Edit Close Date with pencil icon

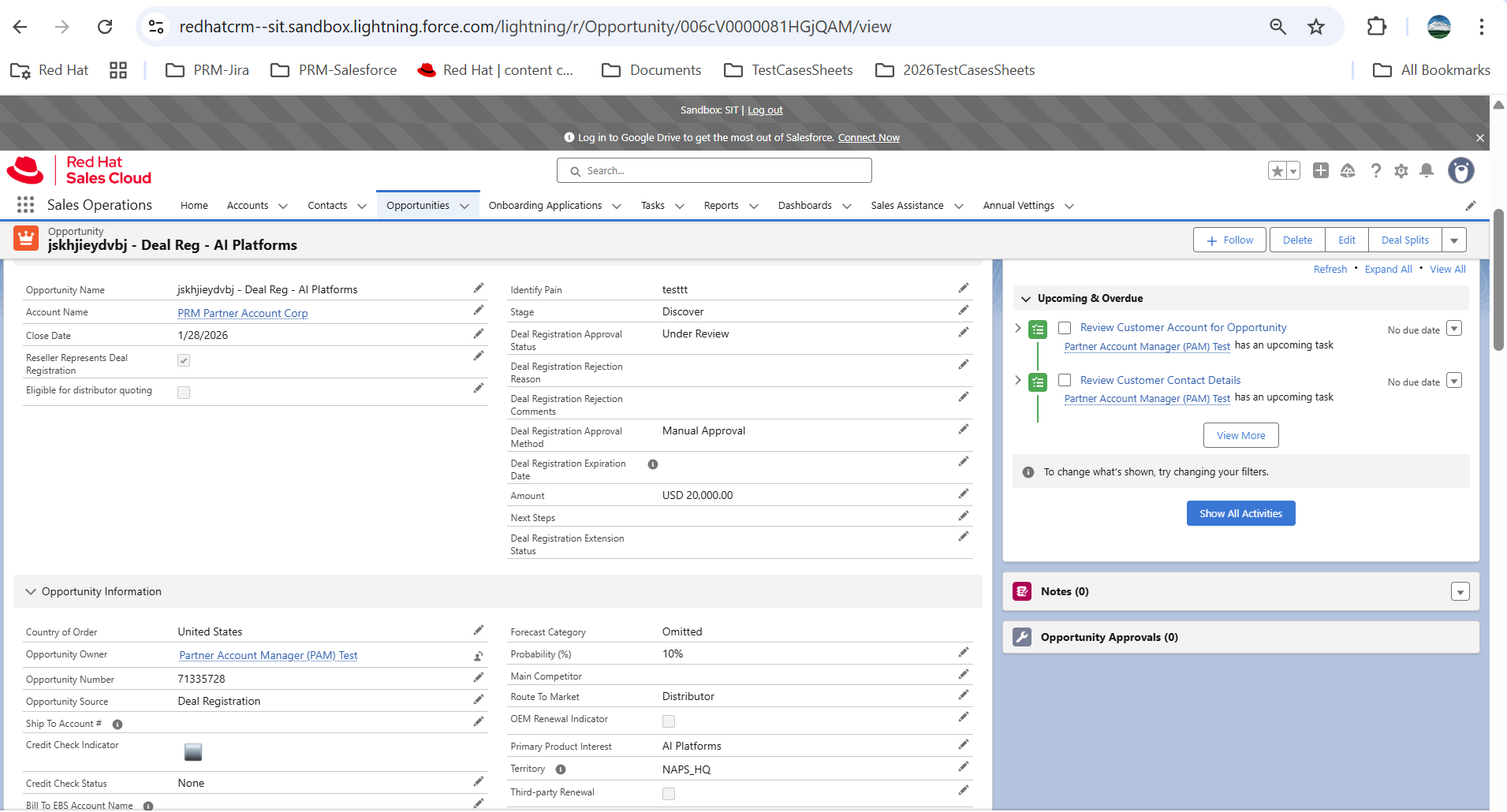click(x=478, y=334)
